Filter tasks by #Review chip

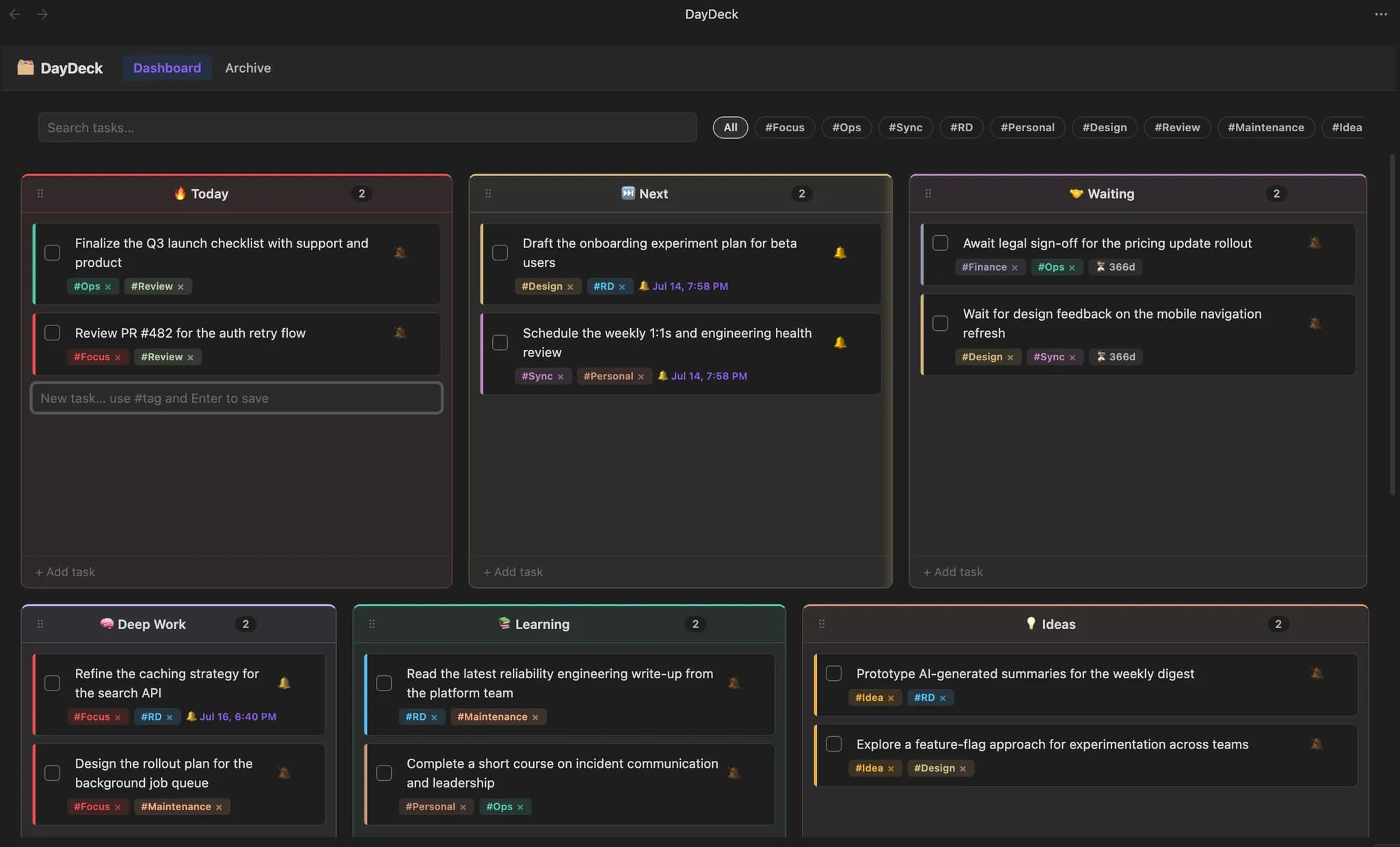[1177, 127]
